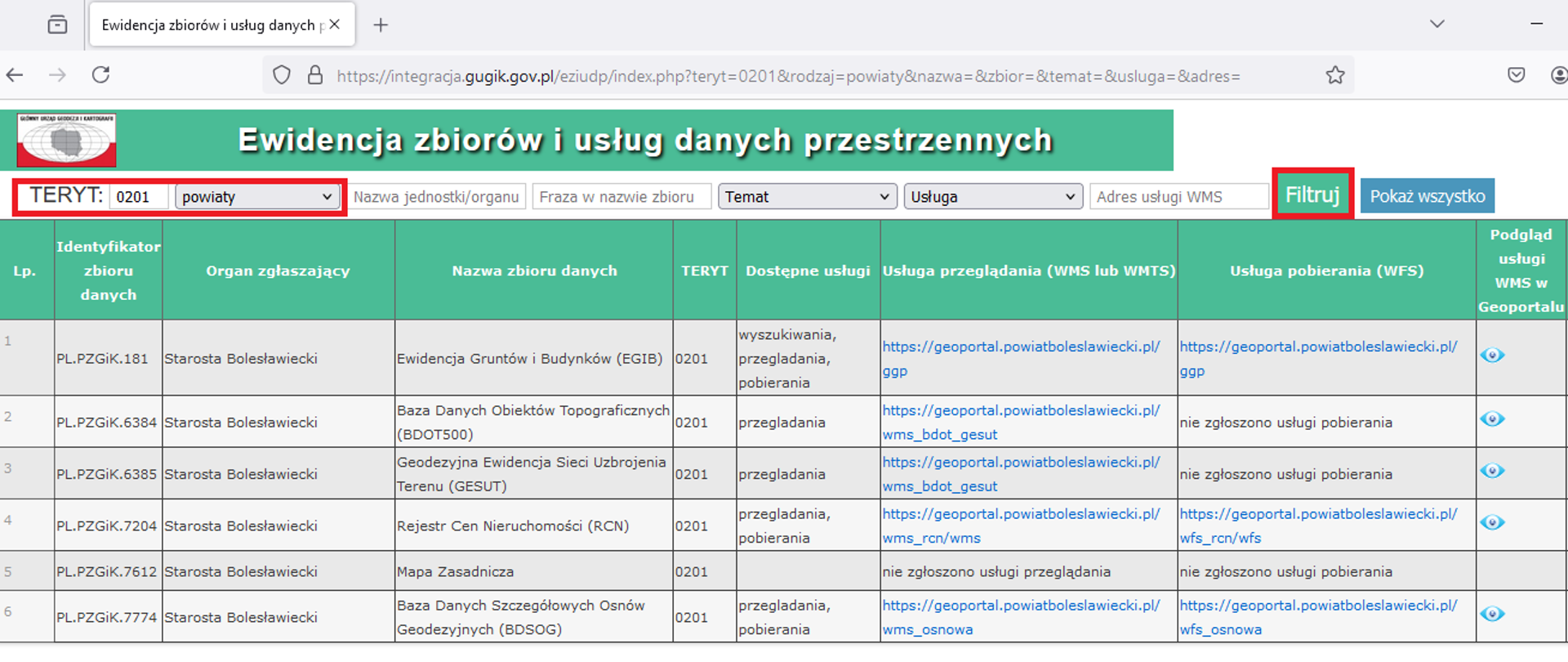Open a new tab with plus
The height and width of the screenshot is (662, 1568).
(x=381, y=25)
